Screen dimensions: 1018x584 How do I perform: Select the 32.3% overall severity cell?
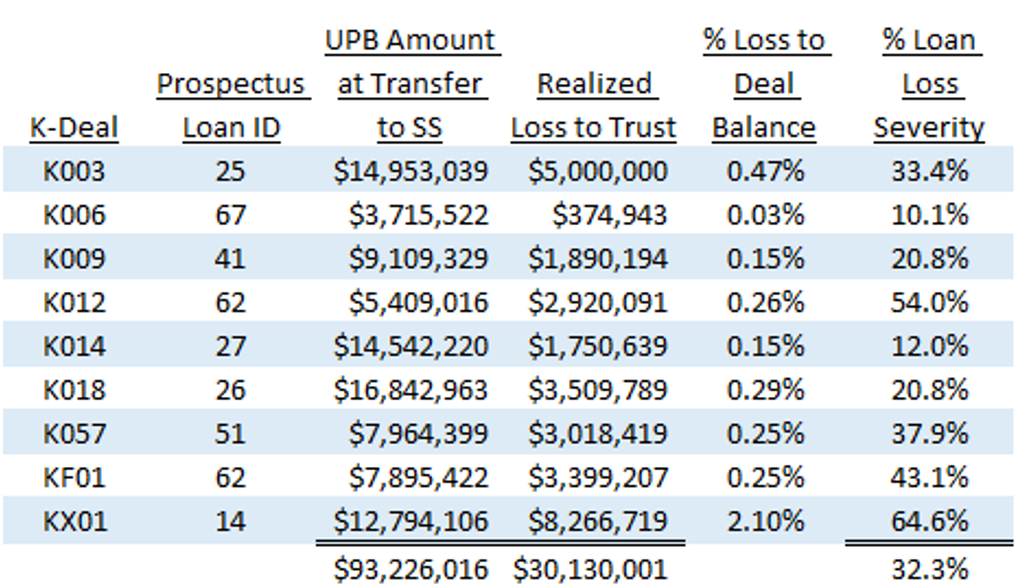pos(930,568)
